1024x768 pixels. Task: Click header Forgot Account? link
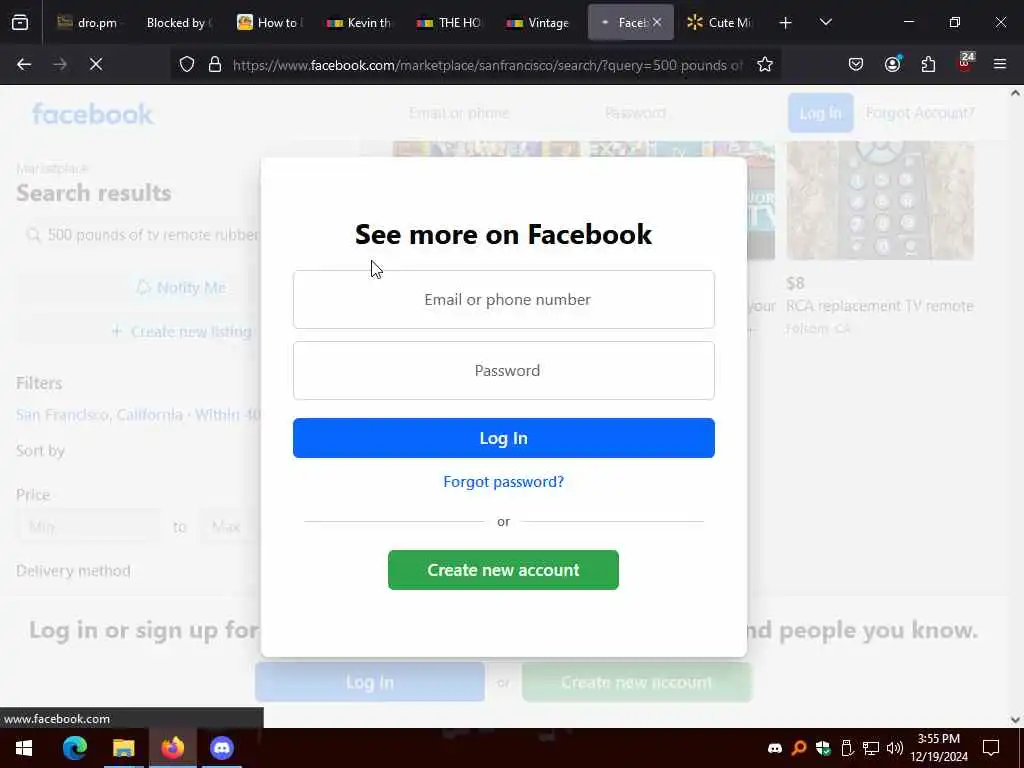[920, 113]
